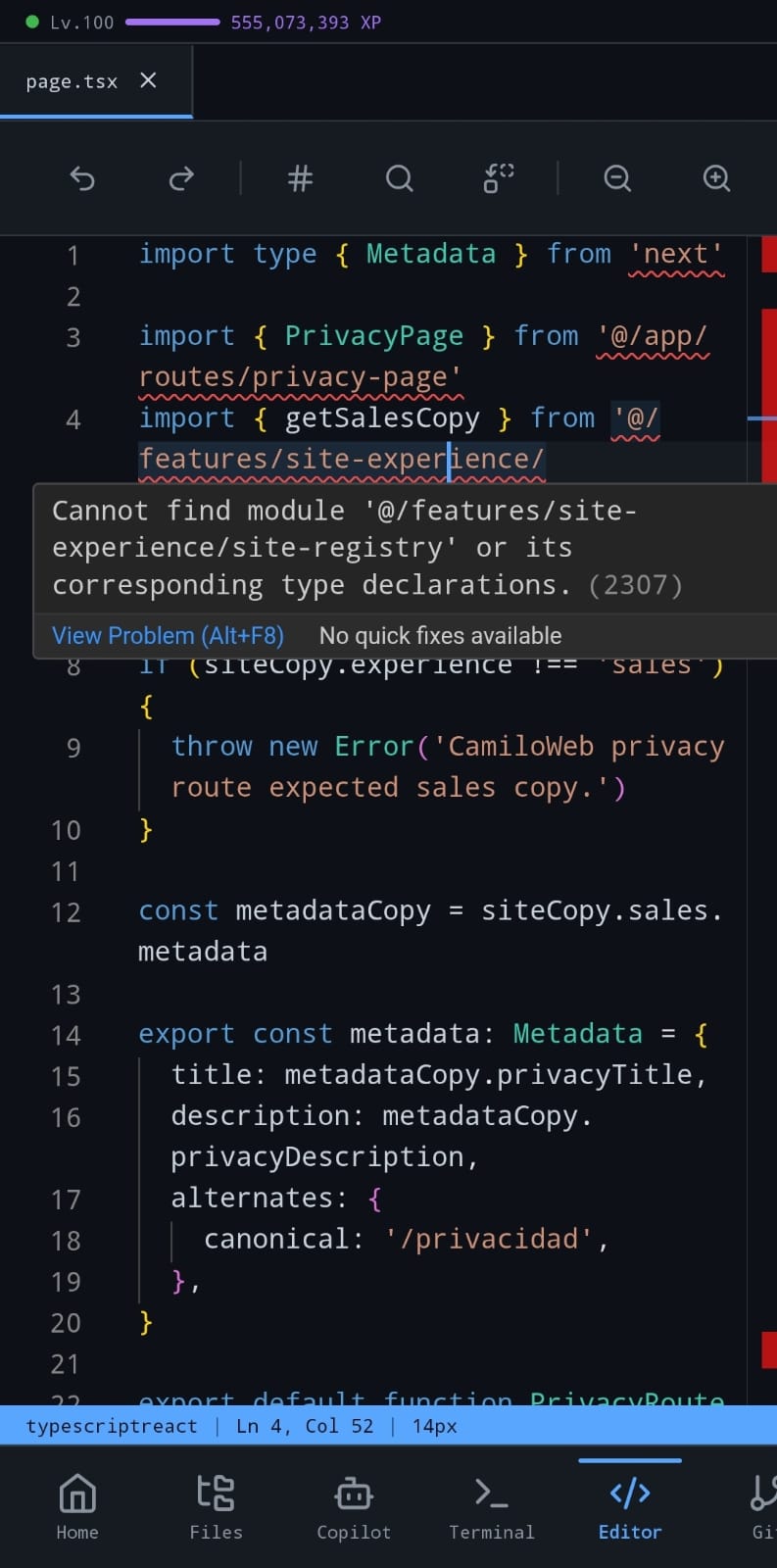Click description property on line 16
Screen dimensions: 777x1568
pyautogui.click(x=260, y=1116)
